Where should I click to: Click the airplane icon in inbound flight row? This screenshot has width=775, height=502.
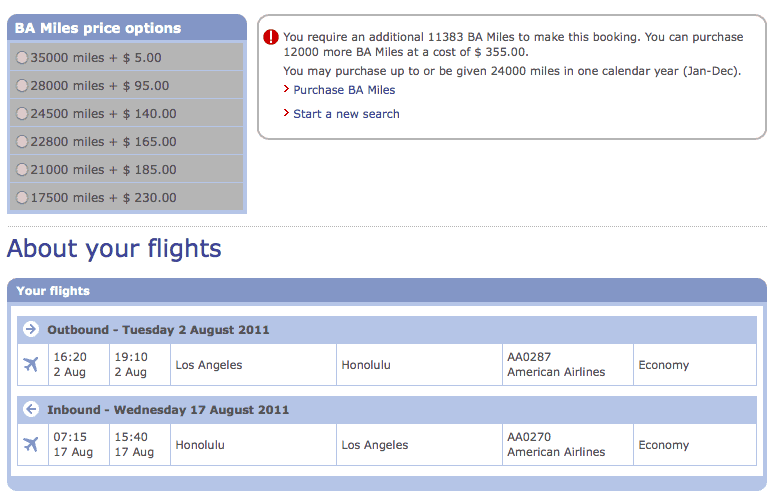[x=31, y=445]
